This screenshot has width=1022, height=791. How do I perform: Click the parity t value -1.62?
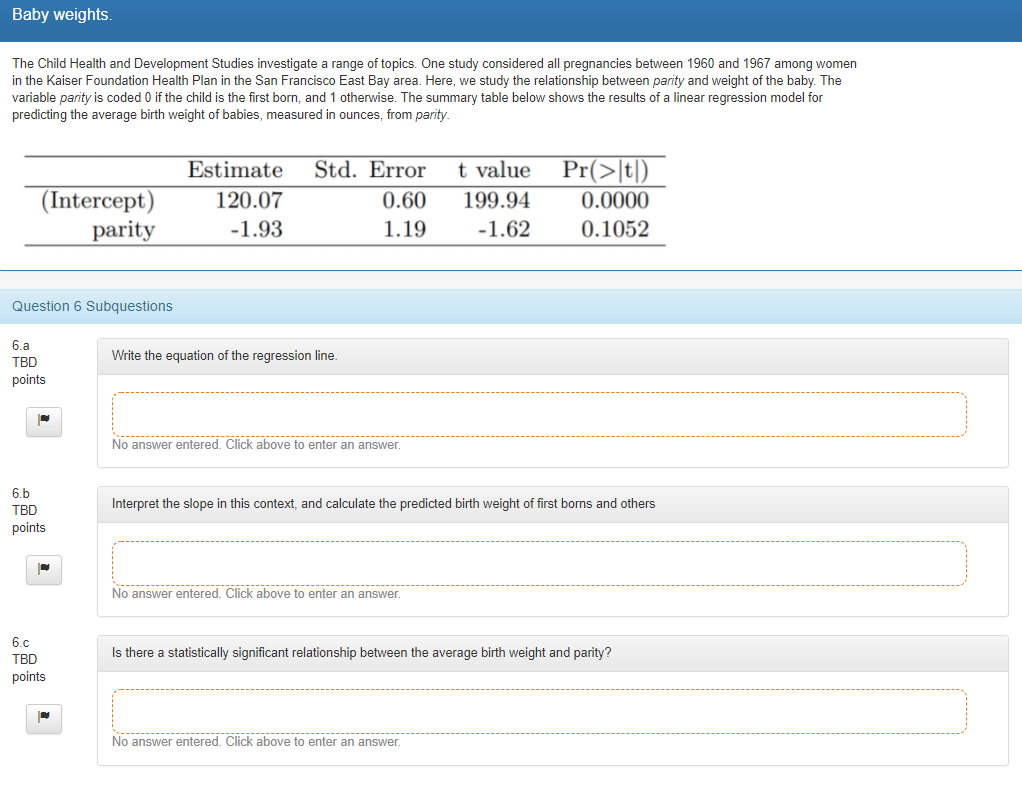(504, 229)
